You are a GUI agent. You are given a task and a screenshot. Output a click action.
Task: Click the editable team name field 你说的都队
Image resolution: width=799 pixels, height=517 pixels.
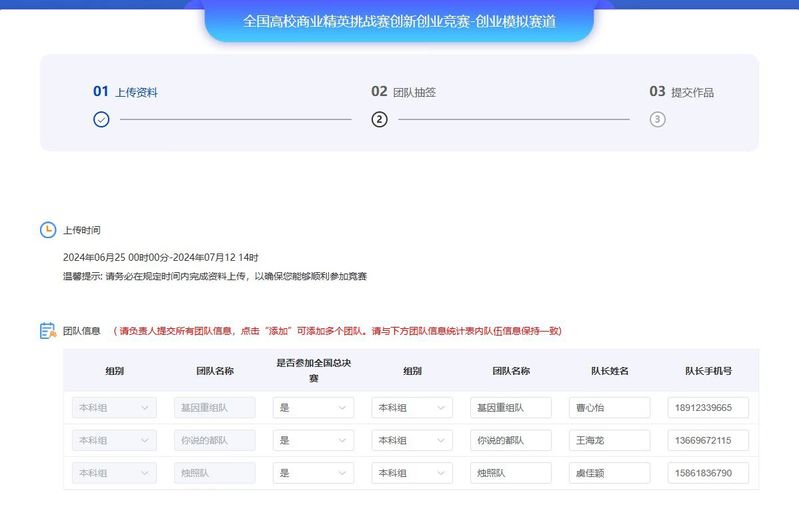pyautogui.click(x=510, y=440)
